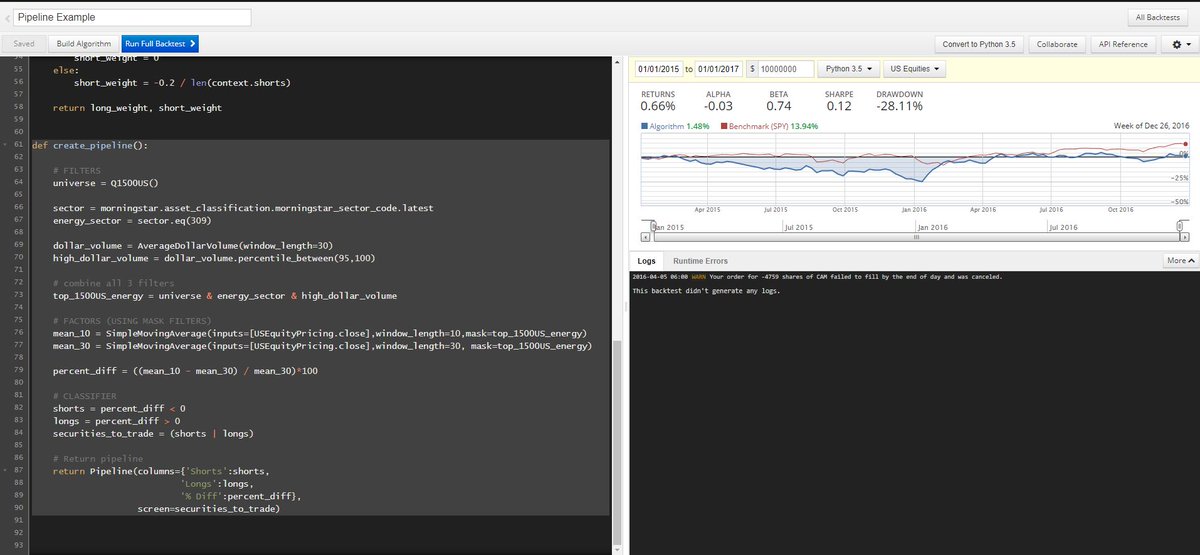Image resolution: width=1200 pixels, height=555 pixels.
Task: Click the 'screen=securities_to_trade)' line
Action: tap(209, 508)
